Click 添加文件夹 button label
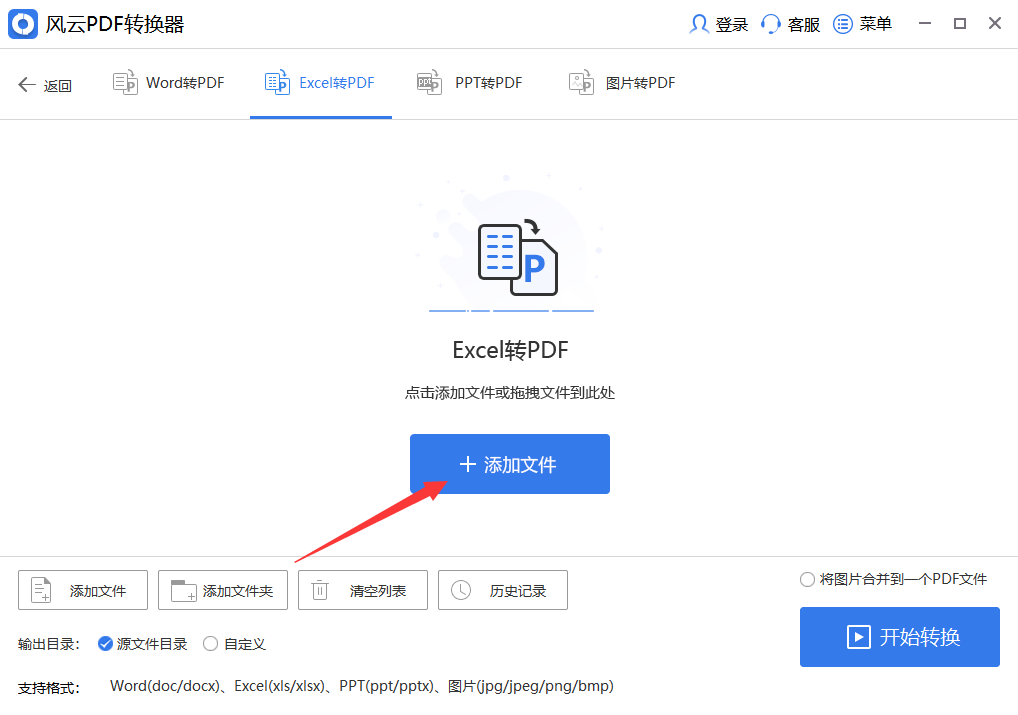This screenshot has width=1018, height=715. 238,591
